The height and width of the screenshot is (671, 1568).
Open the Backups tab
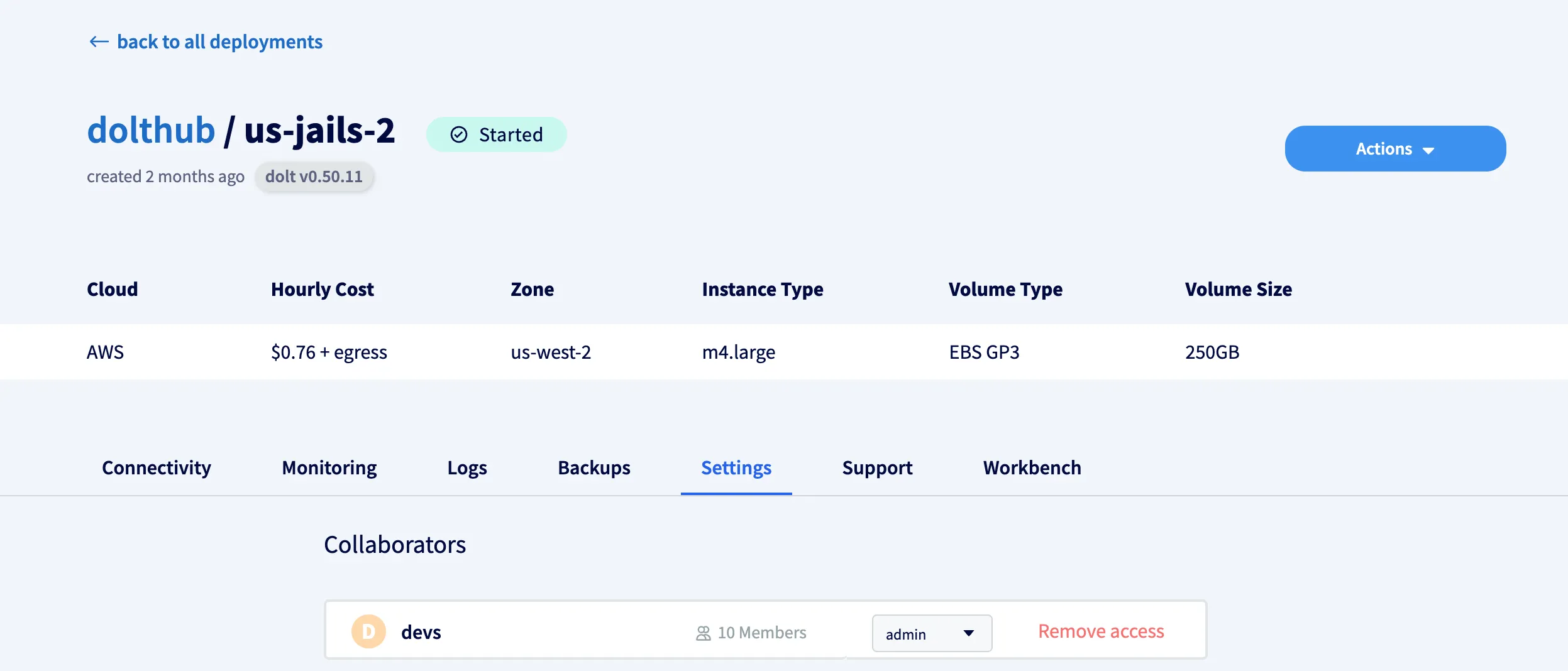click(594, 467)
